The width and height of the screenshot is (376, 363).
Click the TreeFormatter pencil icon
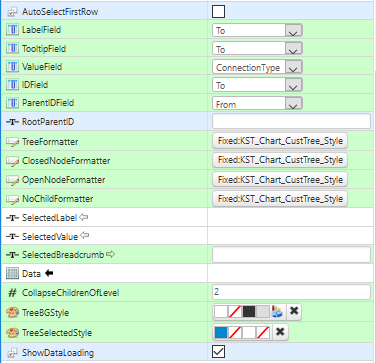click(x=12, y=142)
